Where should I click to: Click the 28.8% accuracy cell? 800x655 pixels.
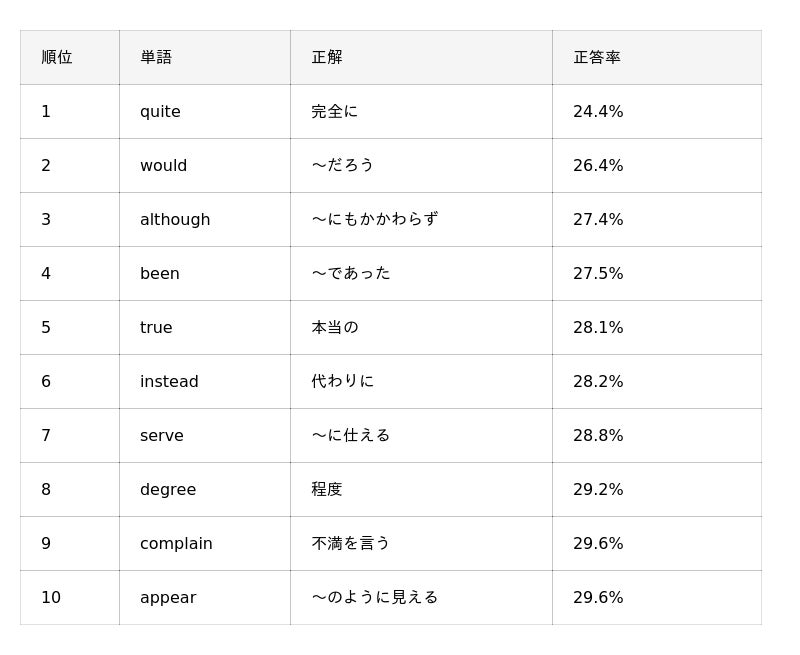657,436
